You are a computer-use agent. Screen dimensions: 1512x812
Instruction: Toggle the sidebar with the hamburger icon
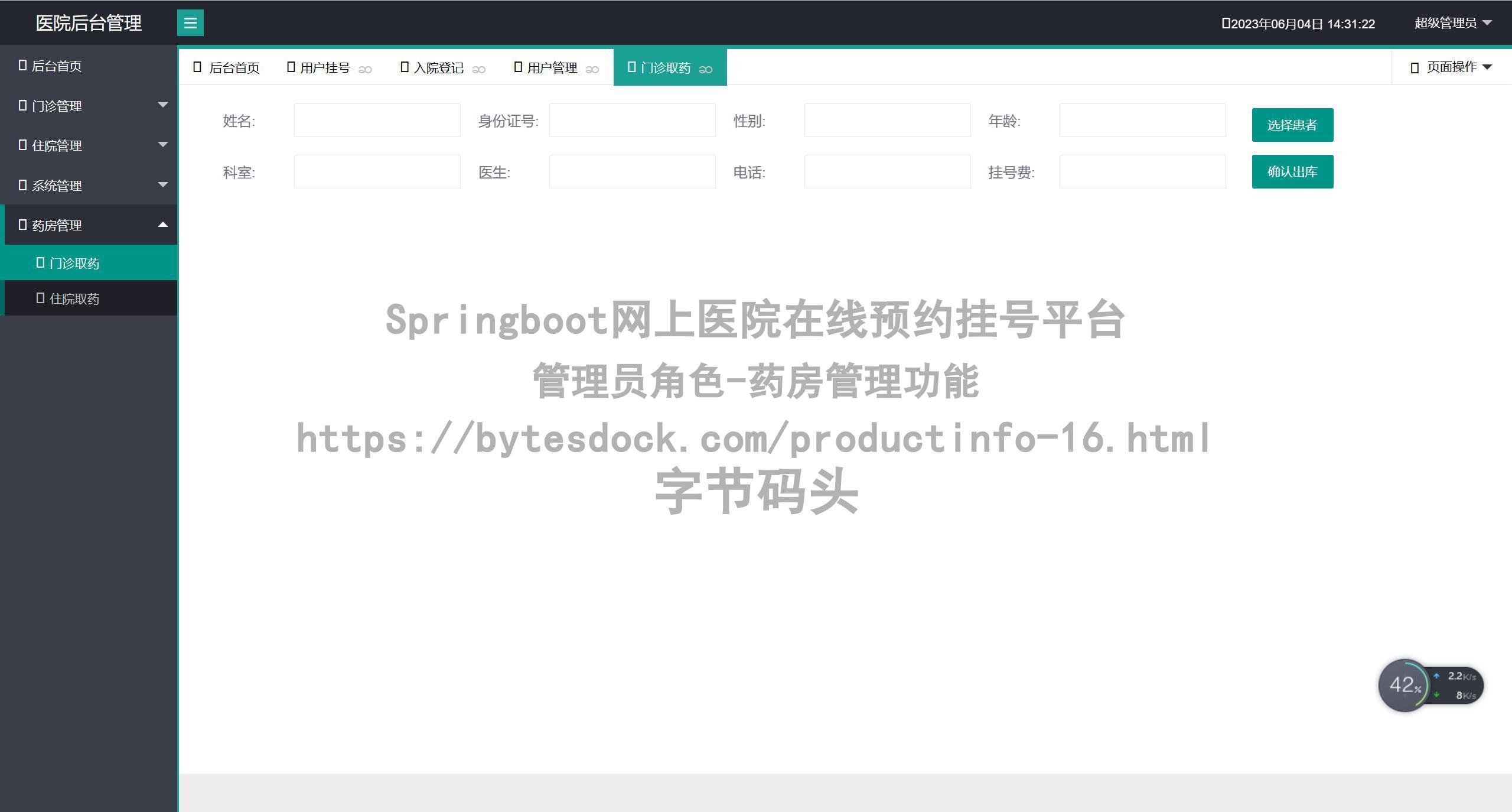pos(190,23)
